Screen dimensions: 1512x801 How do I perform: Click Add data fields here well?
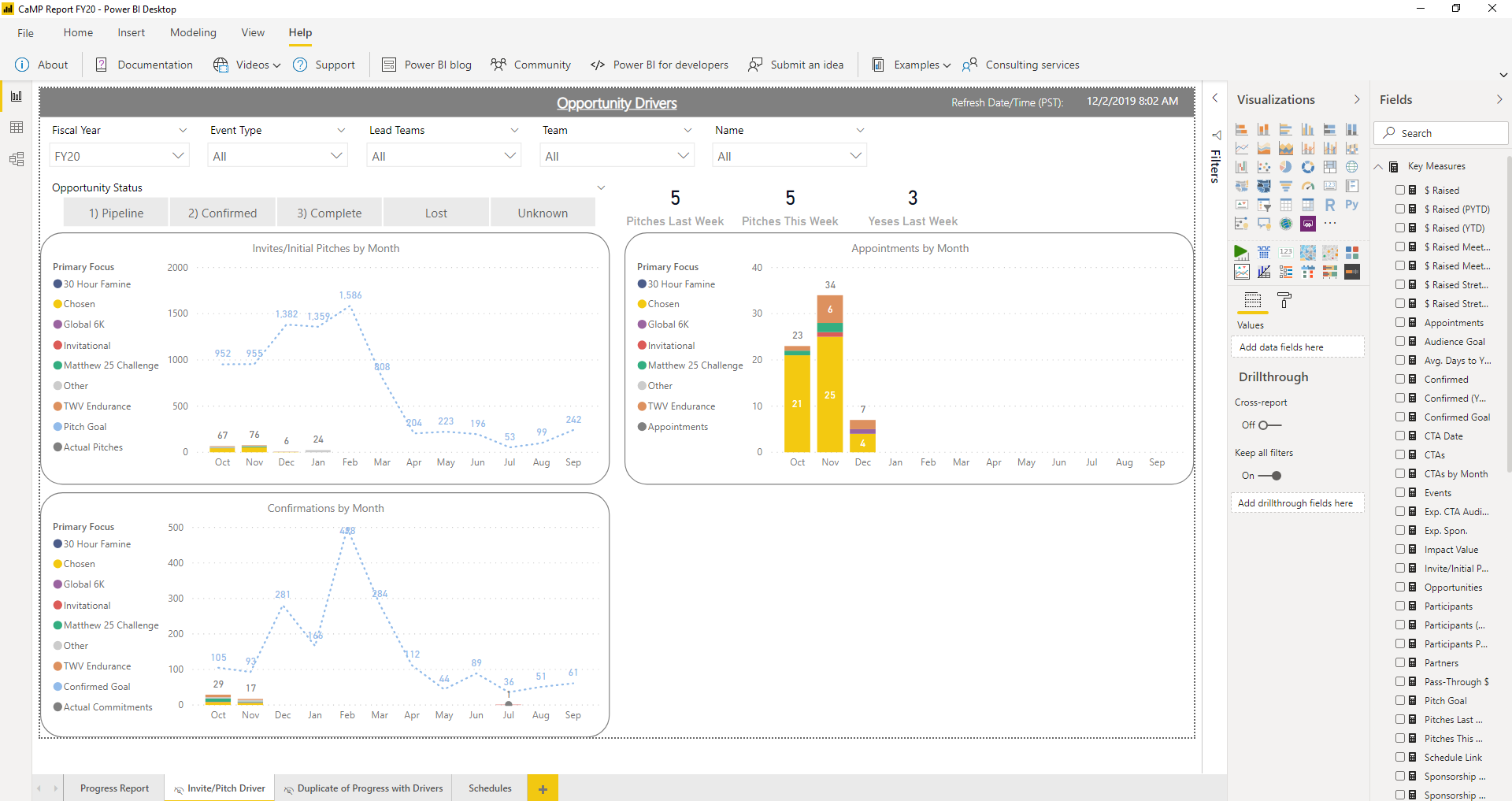pos(1297,347)
